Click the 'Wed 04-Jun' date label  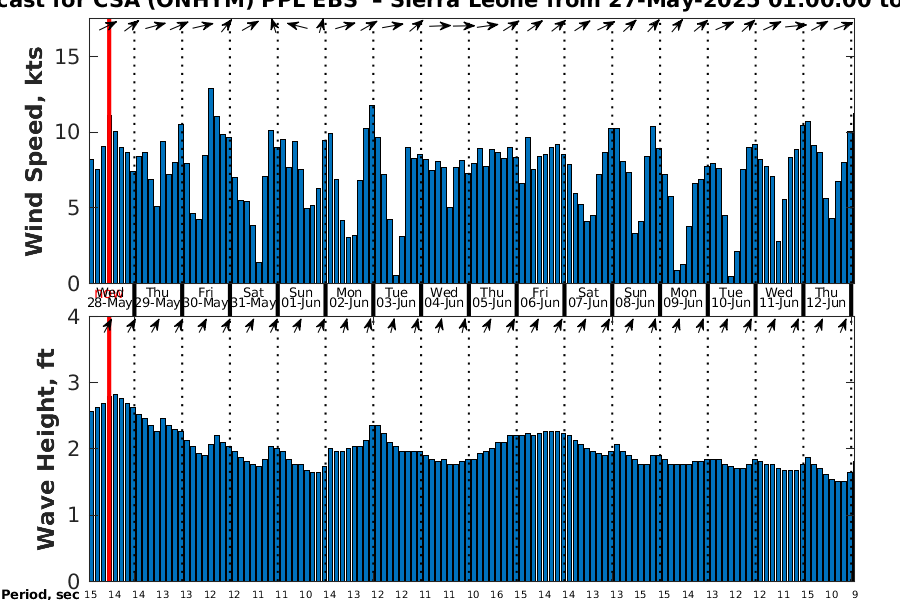pyautogui.click(x=444, y=298)
